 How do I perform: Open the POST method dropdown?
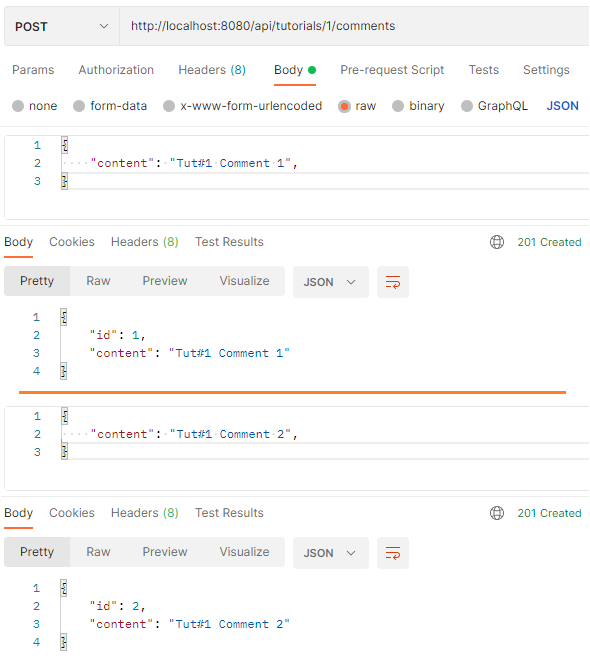62,26
